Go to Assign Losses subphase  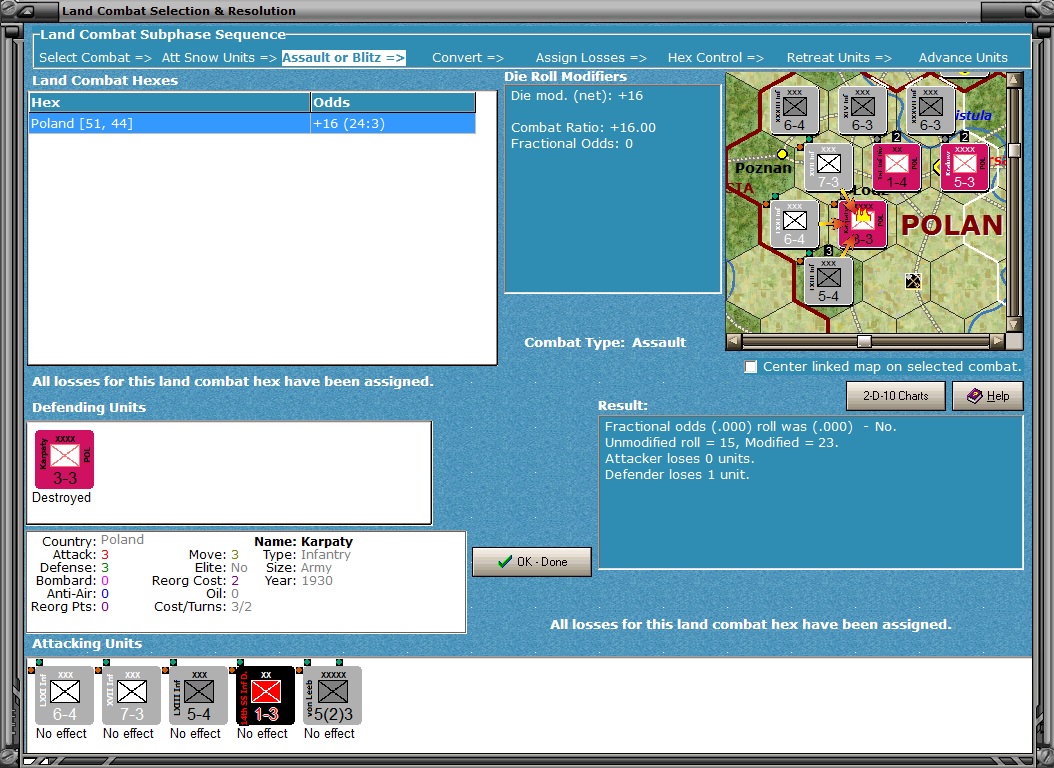(591, 58)
